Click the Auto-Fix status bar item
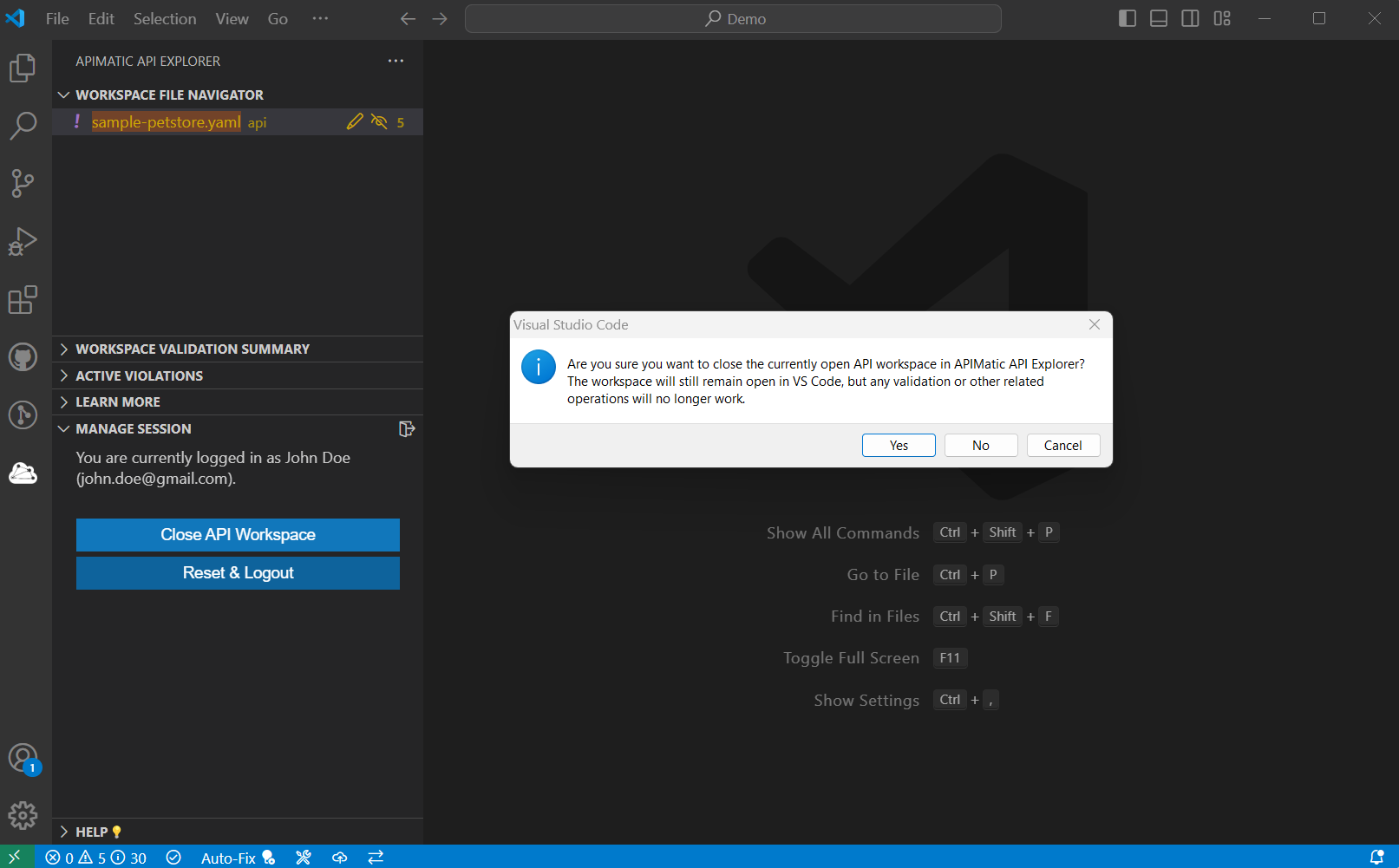The image size is (1399, 868). pyautogui.click(x=238, y=858)
